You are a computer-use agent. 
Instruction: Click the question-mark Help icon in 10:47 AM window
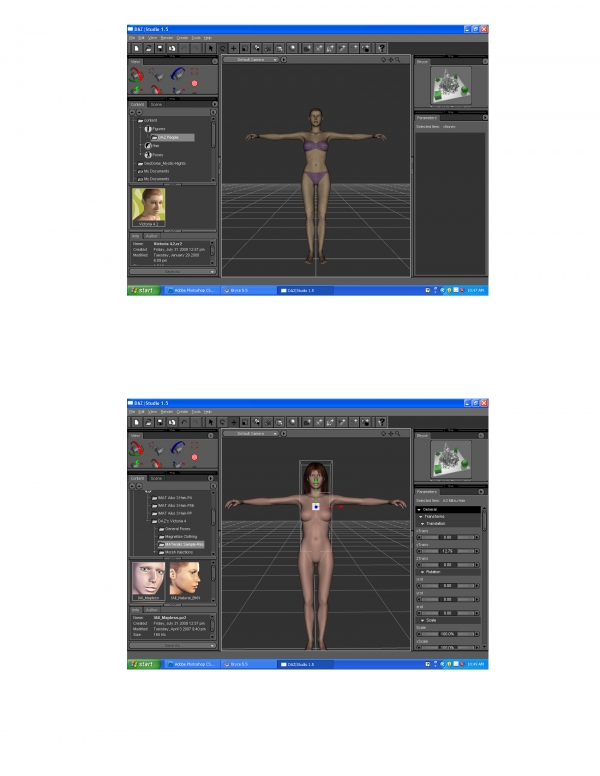(x=381, y=48)
